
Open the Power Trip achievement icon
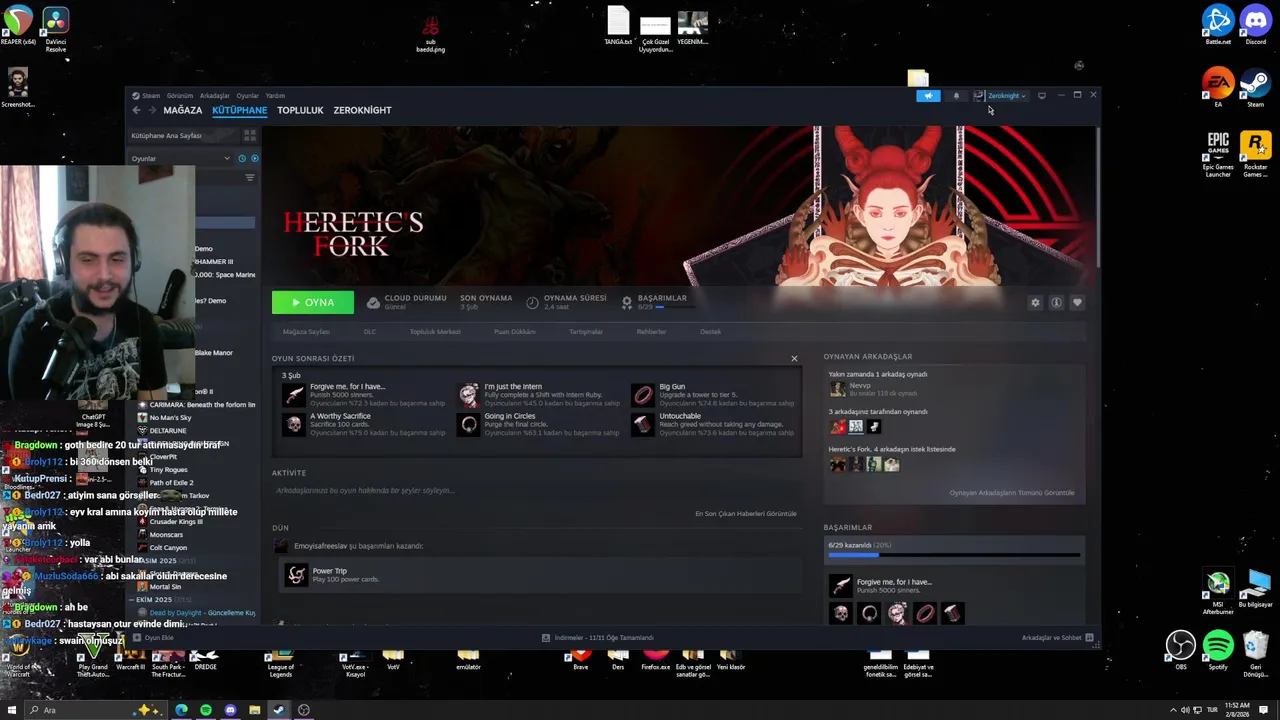(x=296, y=575)
